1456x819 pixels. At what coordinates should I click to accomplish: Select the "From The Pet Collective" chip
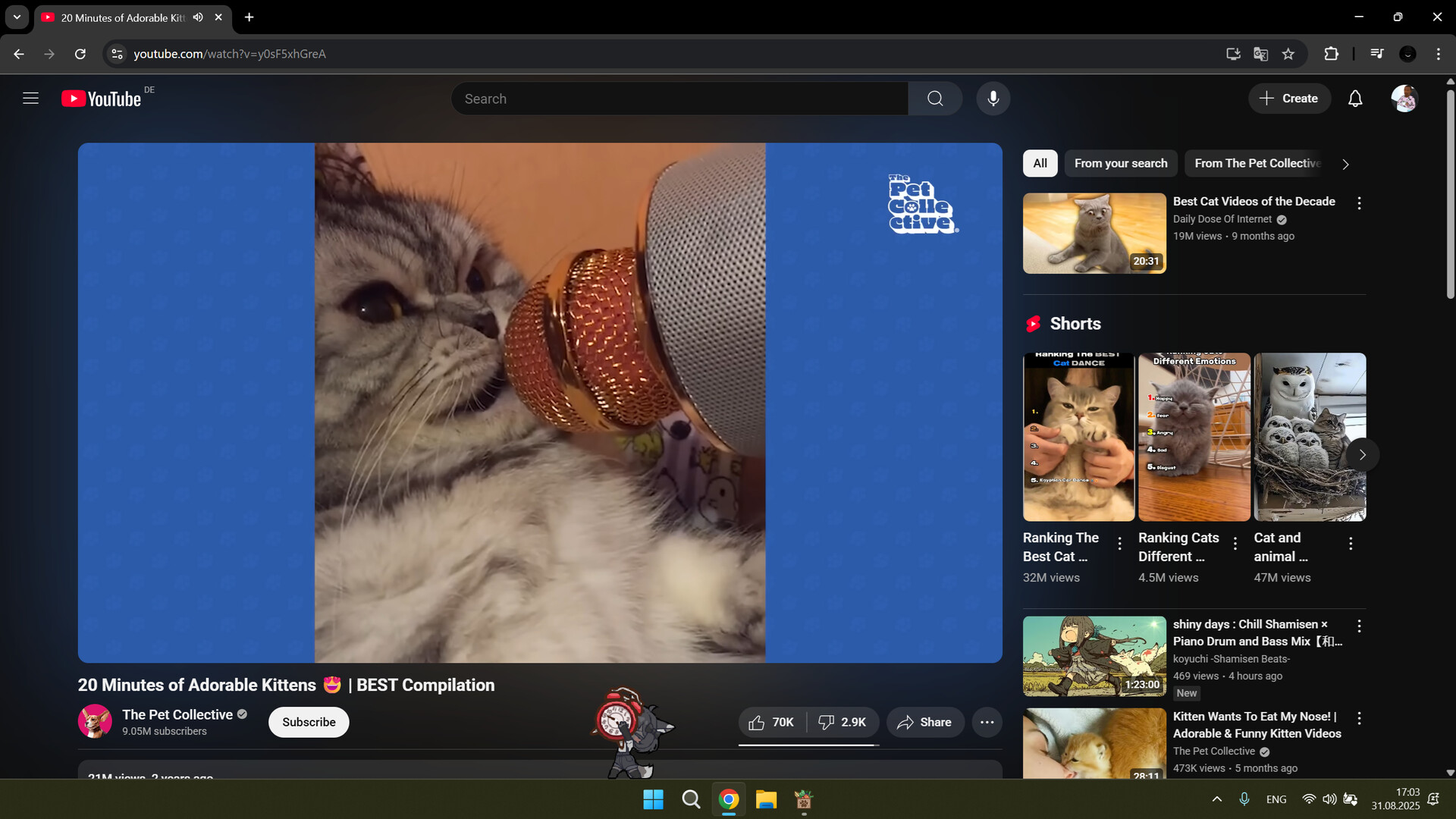[x=1257, y=163]
